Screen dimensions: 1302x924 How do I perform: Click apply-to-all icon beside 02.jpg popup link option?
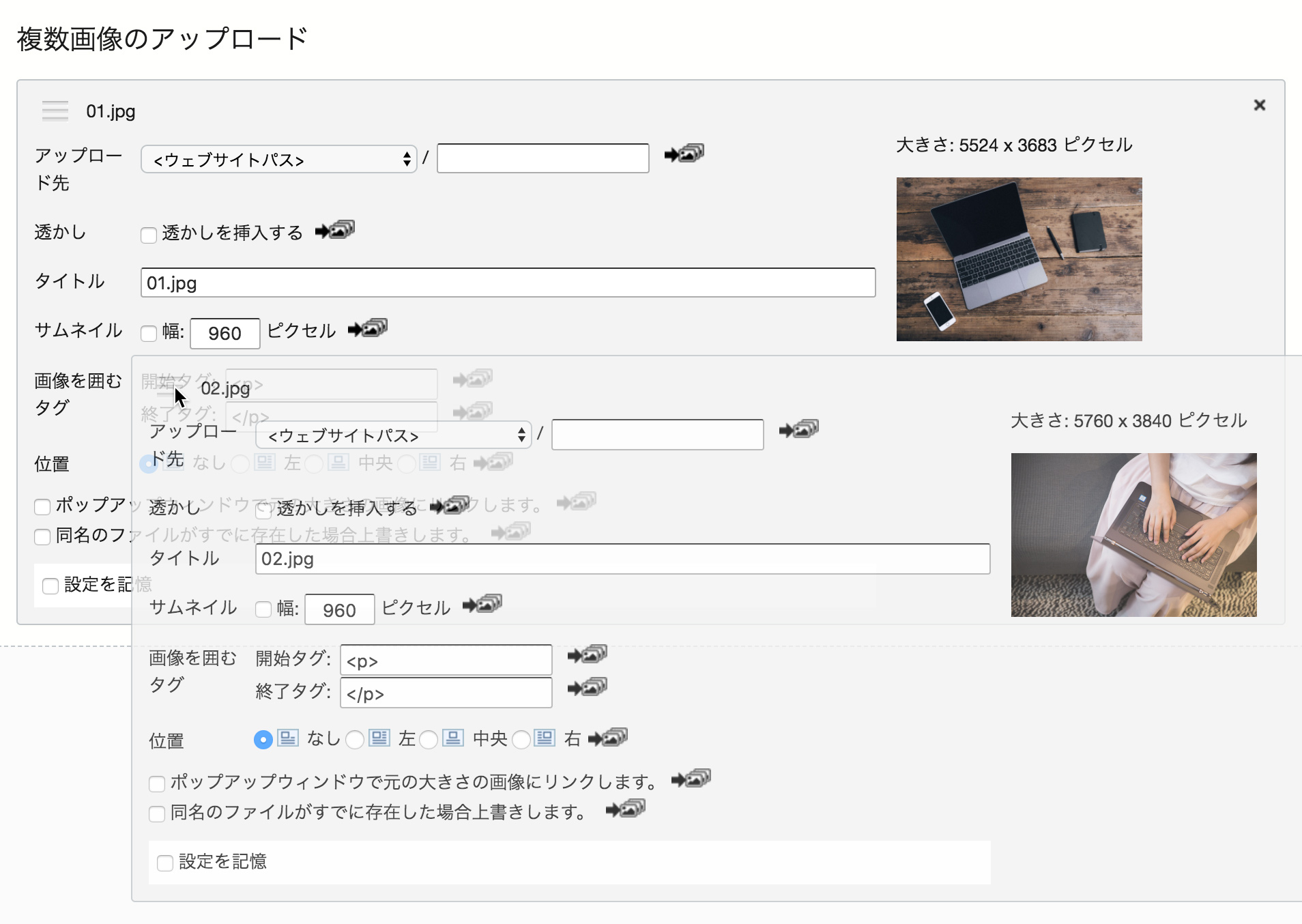[691, 779]
